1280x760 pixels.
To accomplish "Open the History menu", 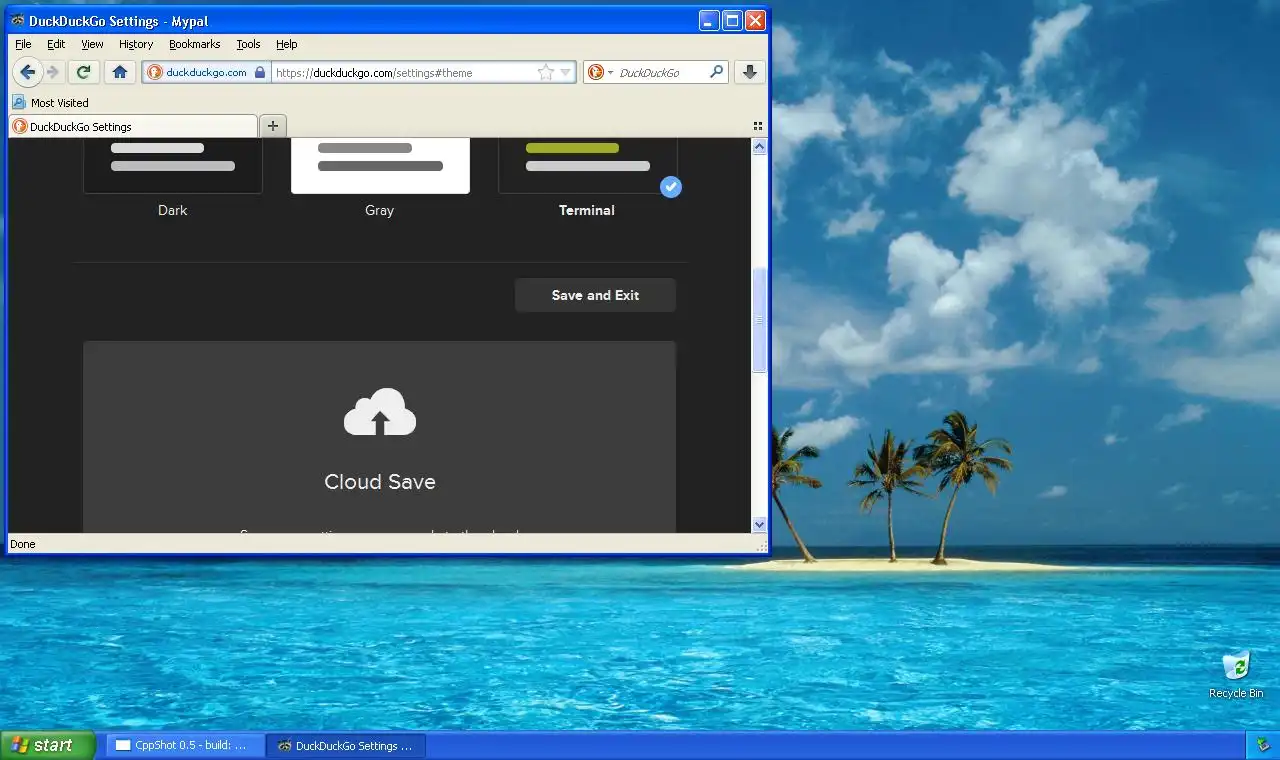I will (x=136, y=44).
